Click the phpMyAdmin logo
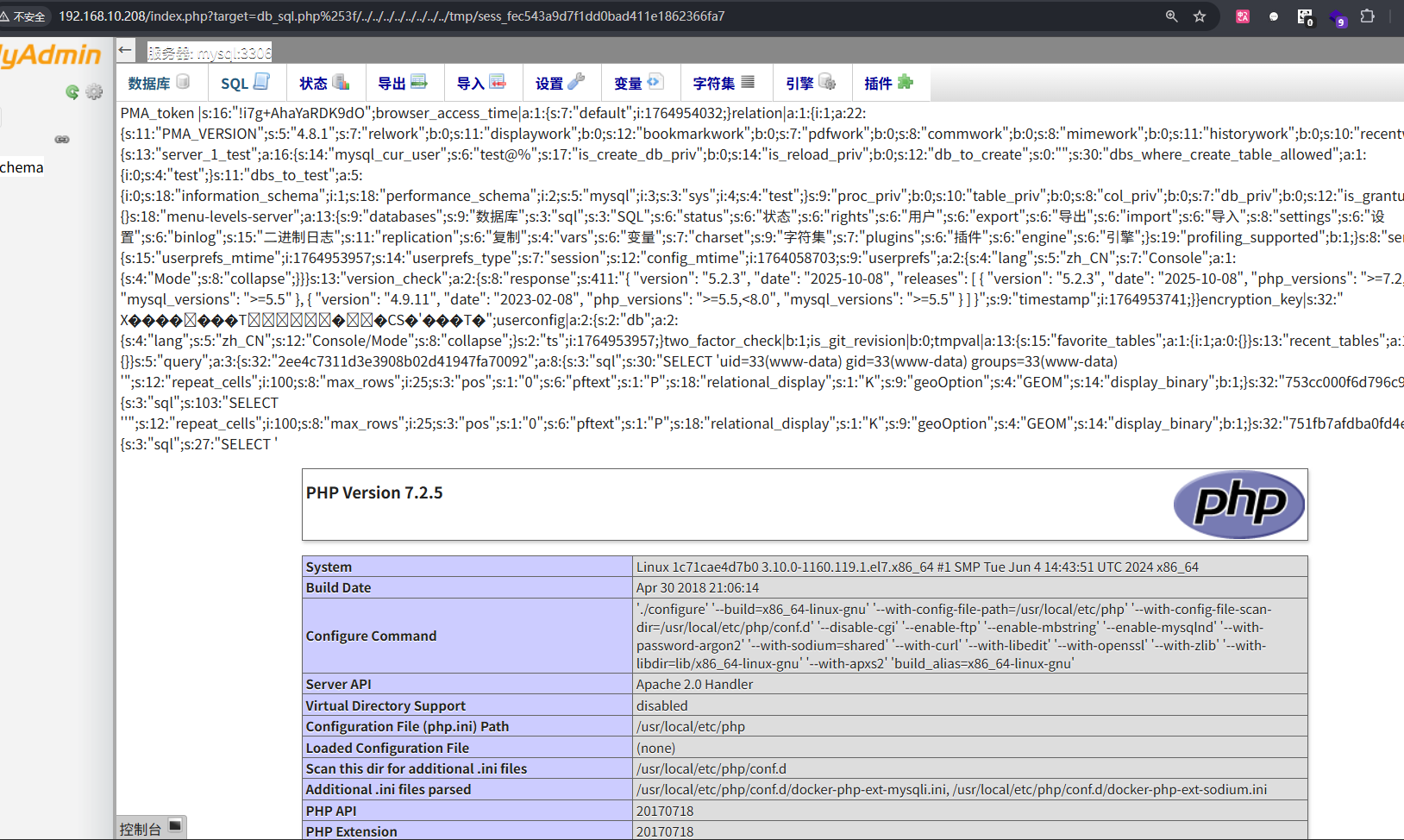 click(x=51, y=55)
